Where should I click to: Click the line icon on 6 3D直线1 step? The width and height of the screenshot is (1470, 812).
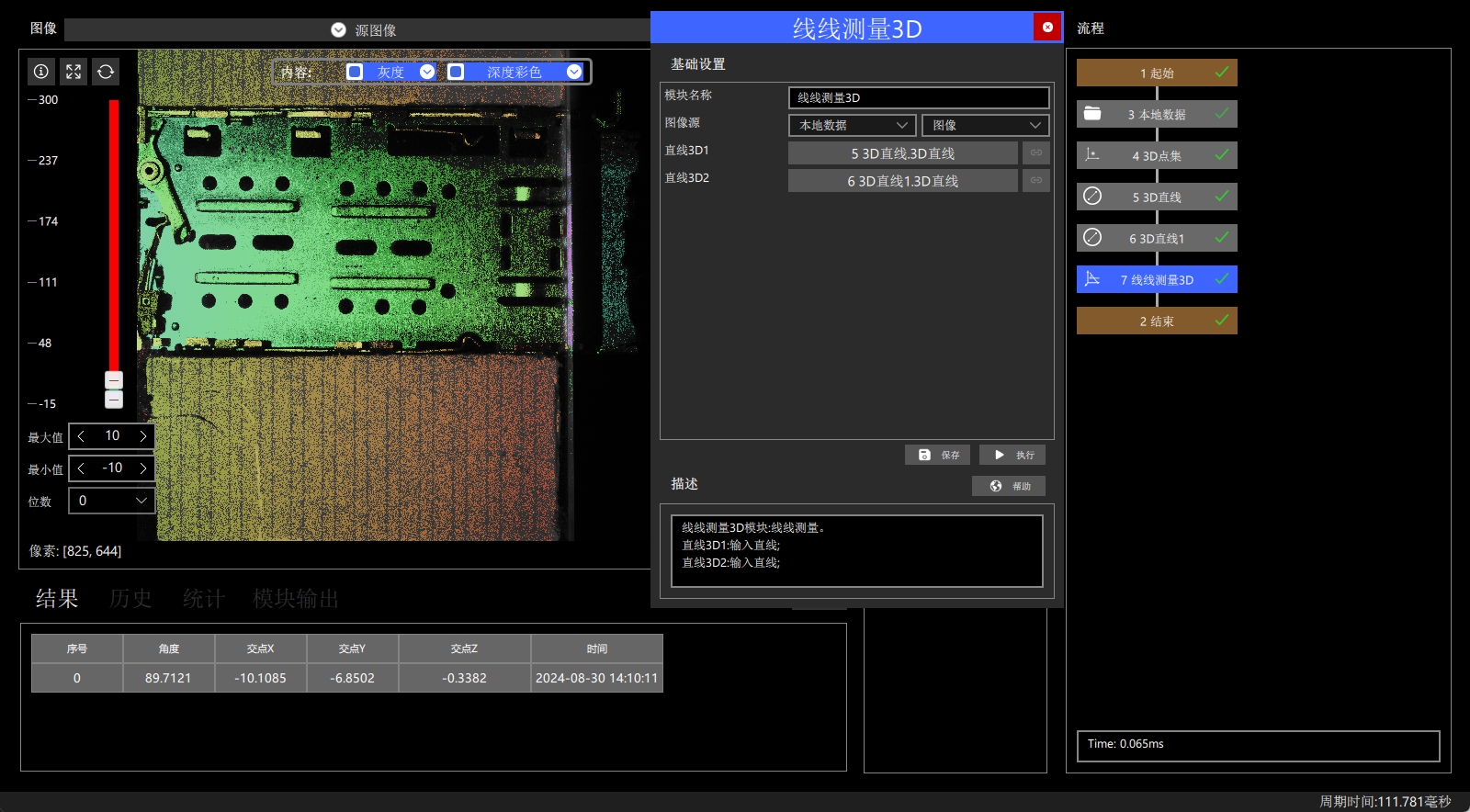tap(1092, 237)
